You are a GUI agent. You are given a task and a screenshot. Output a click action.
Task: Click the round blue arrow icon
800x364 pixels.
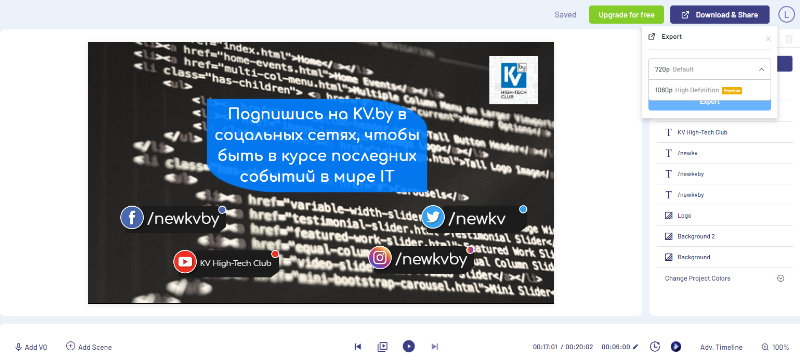(x=676, y=347)
